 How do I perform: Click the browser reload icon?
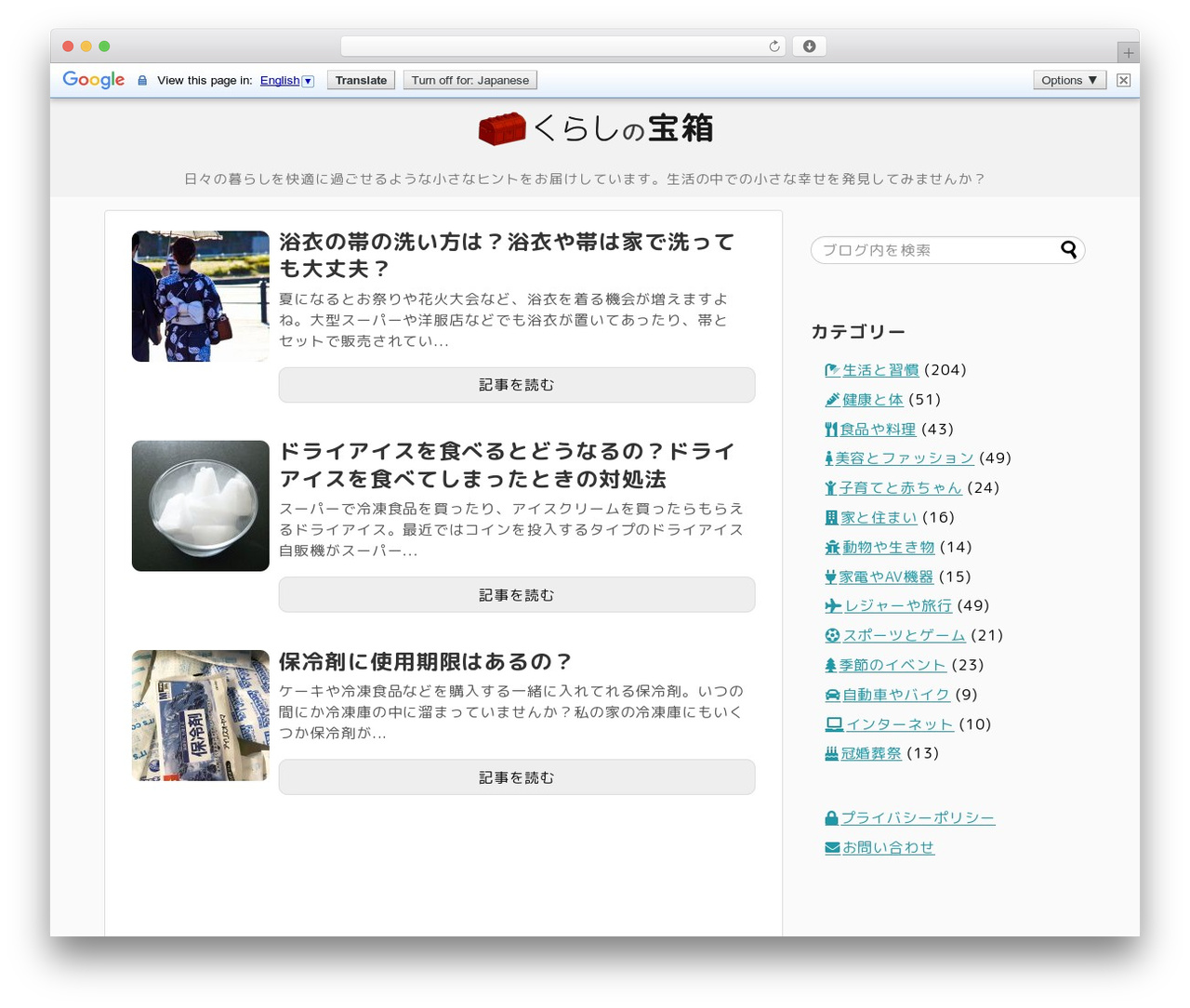pos(774,46)
